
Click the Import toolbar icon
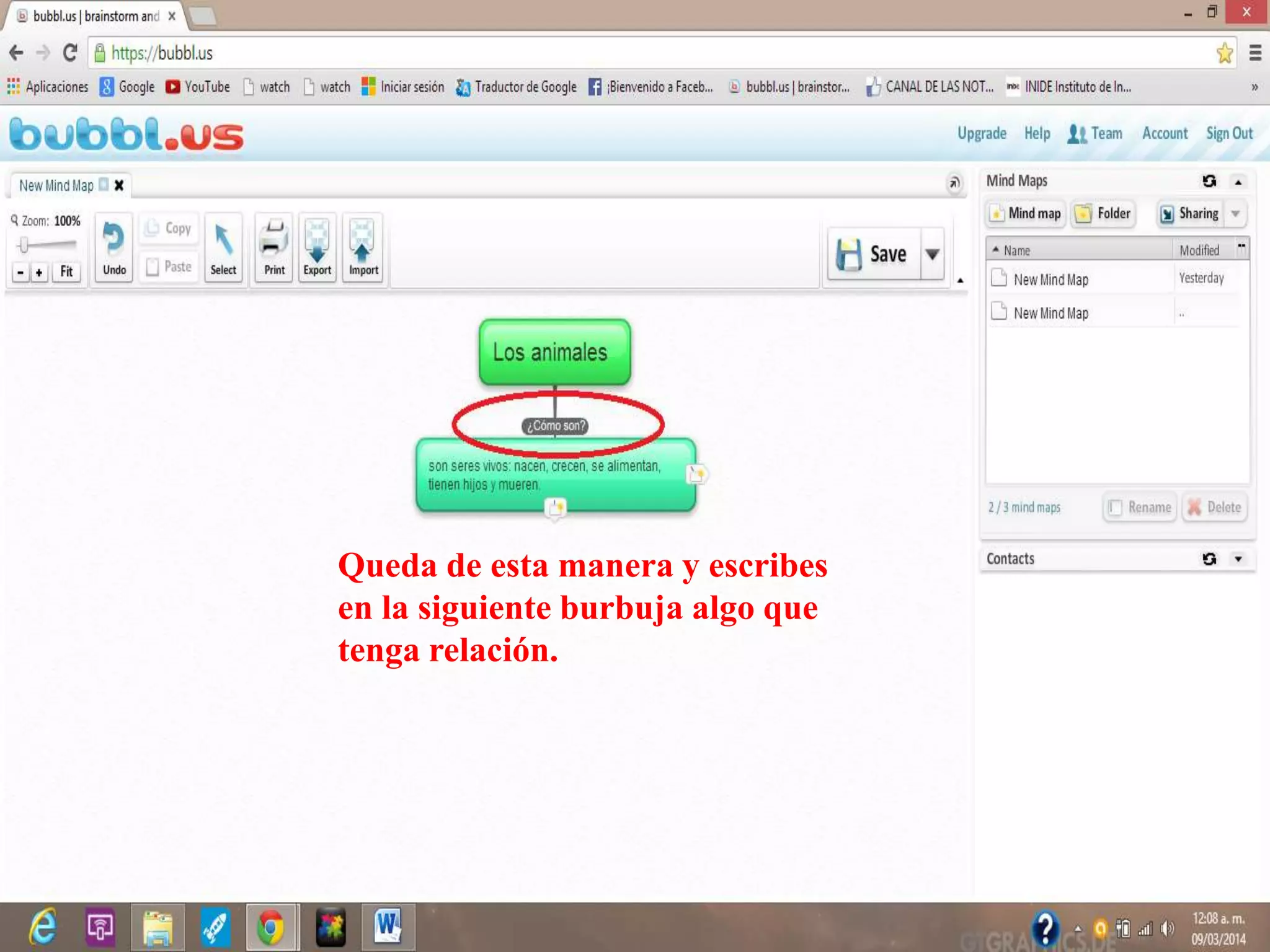click(x=363, y=241)
